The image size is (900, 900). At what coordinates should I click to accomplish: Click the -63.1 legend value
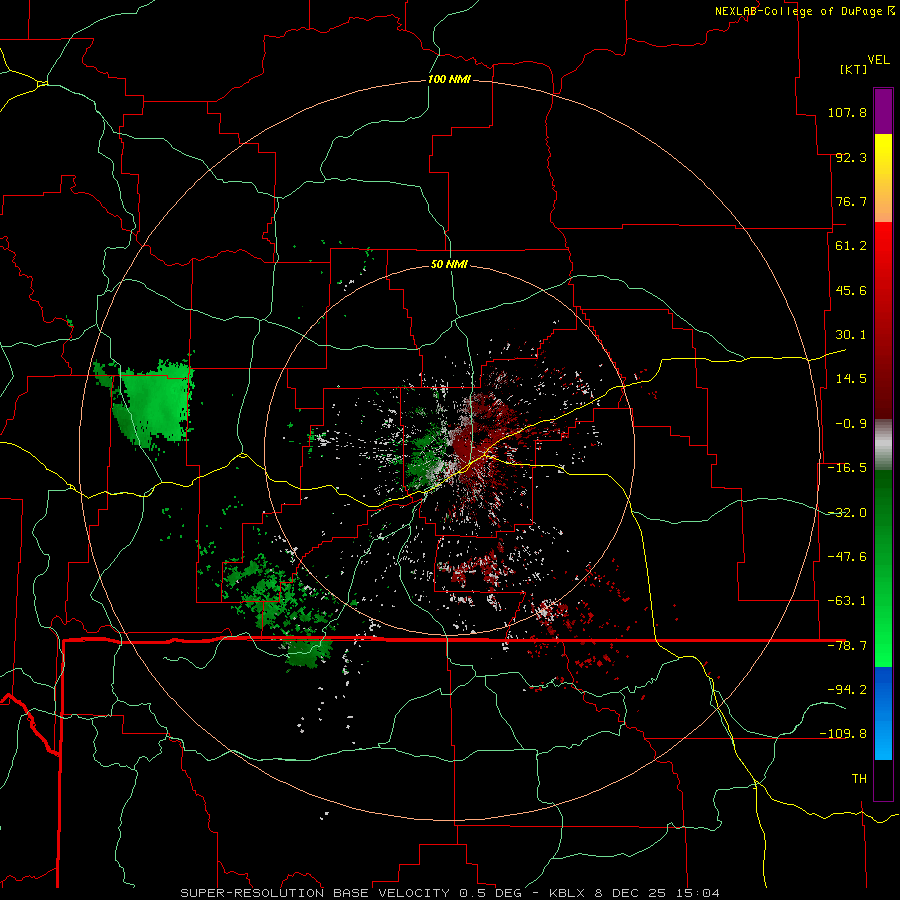pyautogui.click(x=847, y=601)
